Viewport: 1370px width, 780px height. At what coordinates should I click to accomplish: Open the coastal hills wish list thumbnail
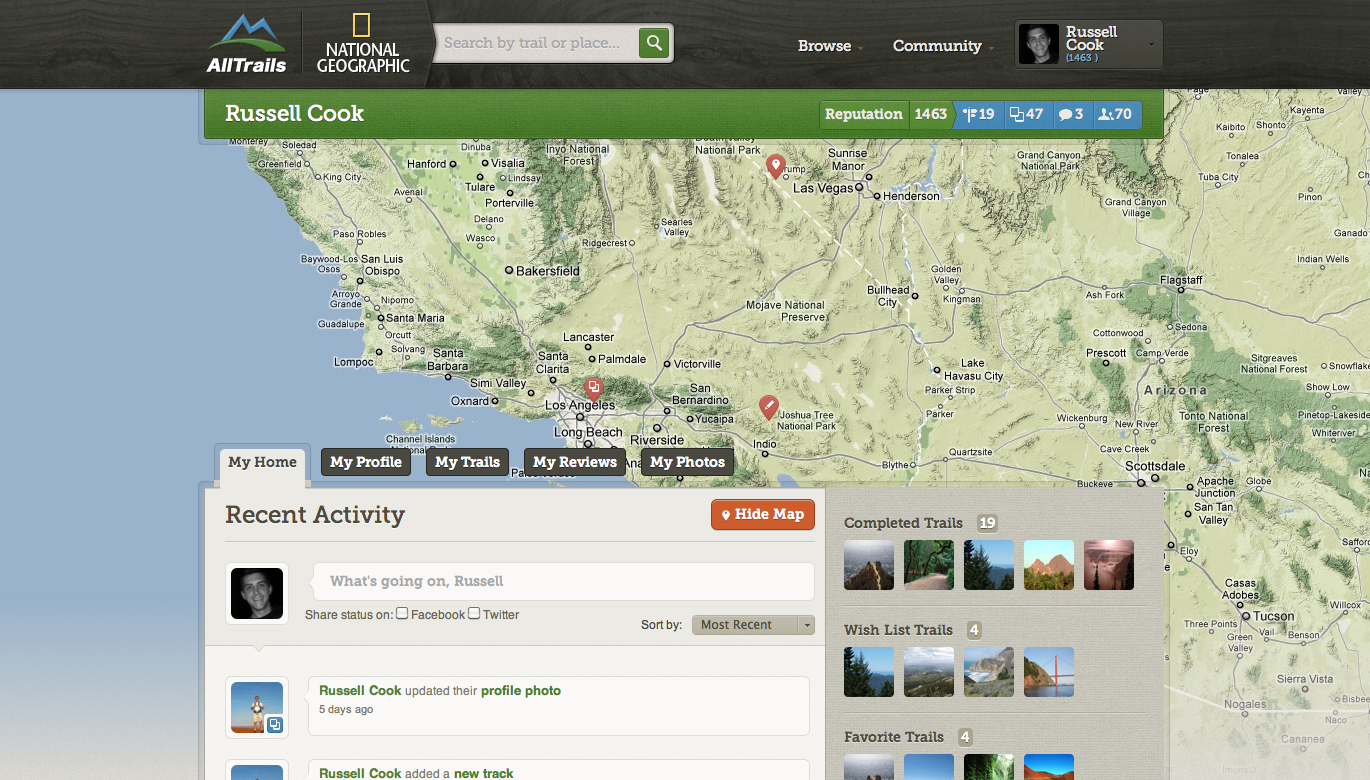[x=929, y=672]
